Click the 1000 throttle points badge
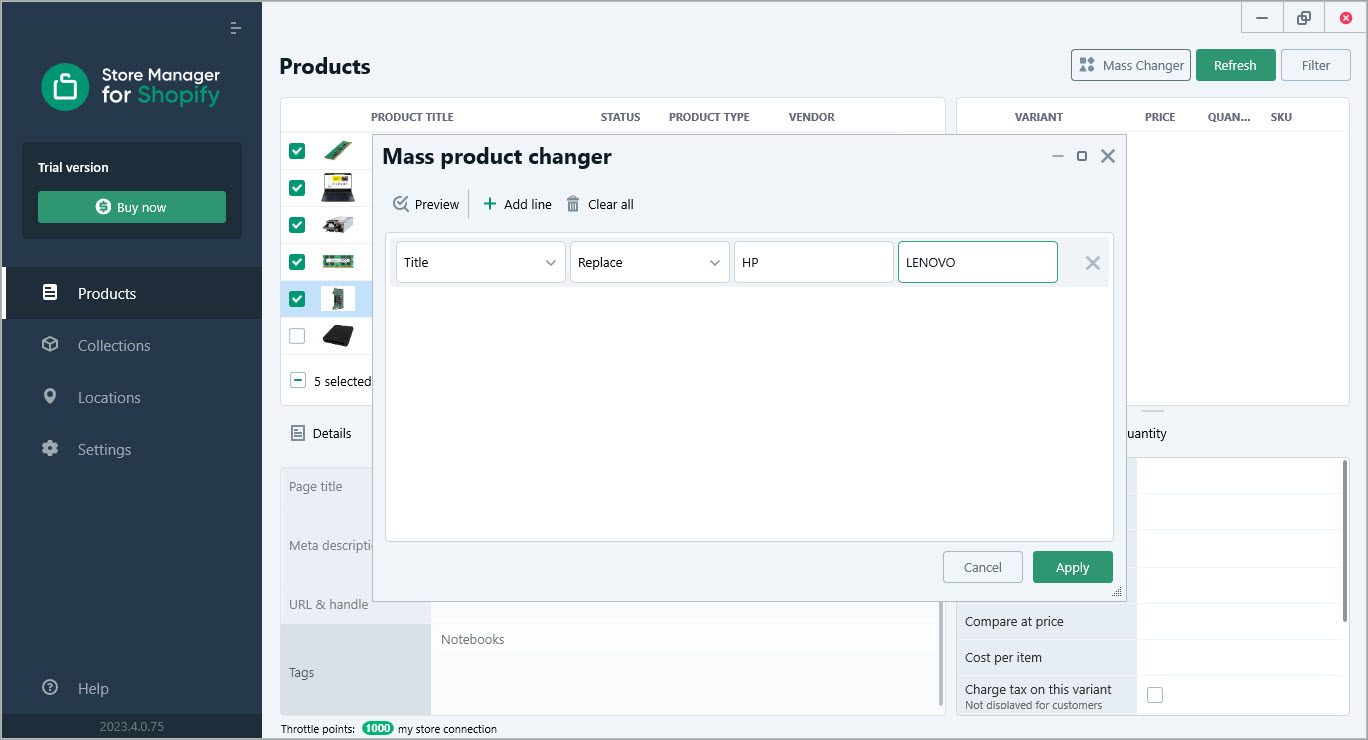This screenshot has width=1368, height=740. (378, 728)
